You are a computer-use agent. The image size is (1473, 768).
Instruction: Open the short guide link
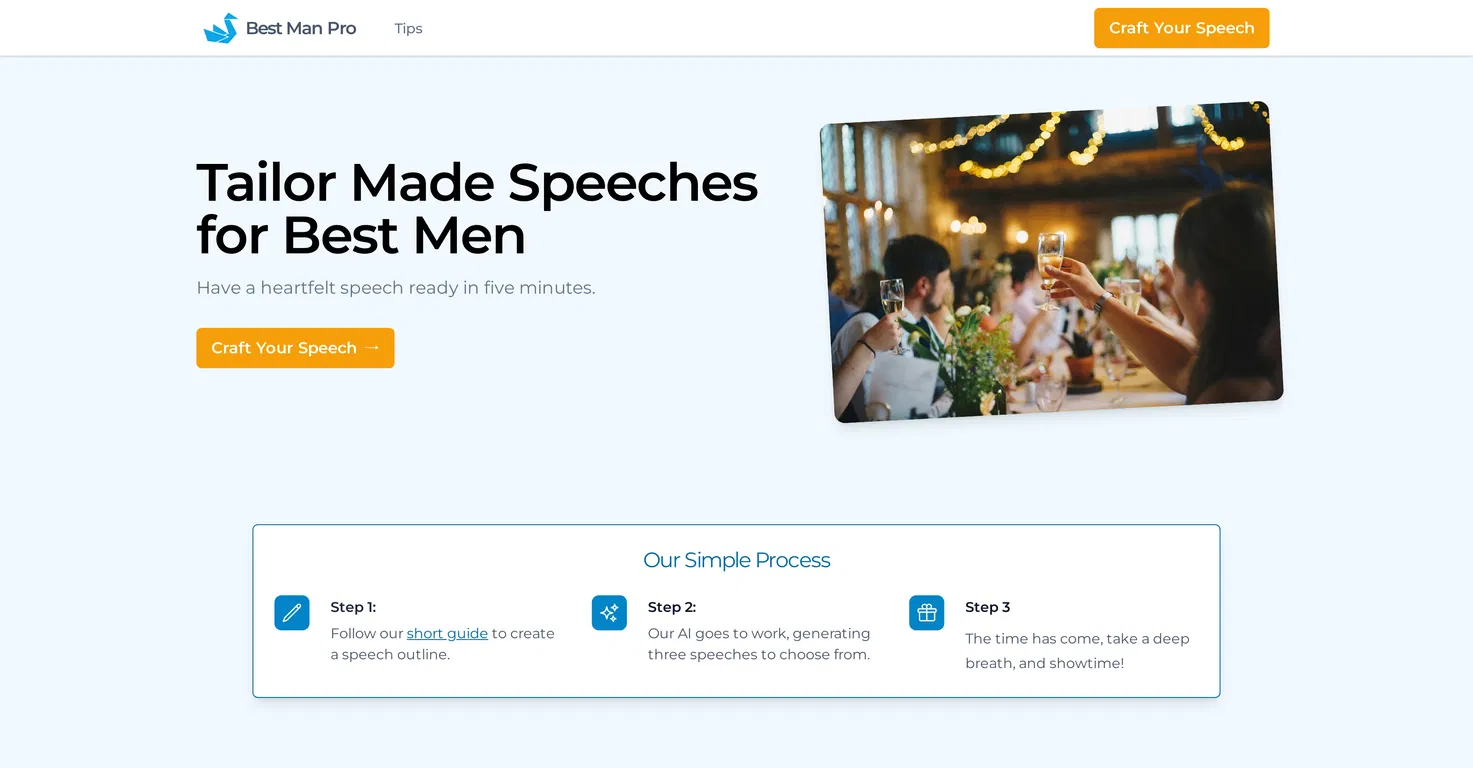447,633
